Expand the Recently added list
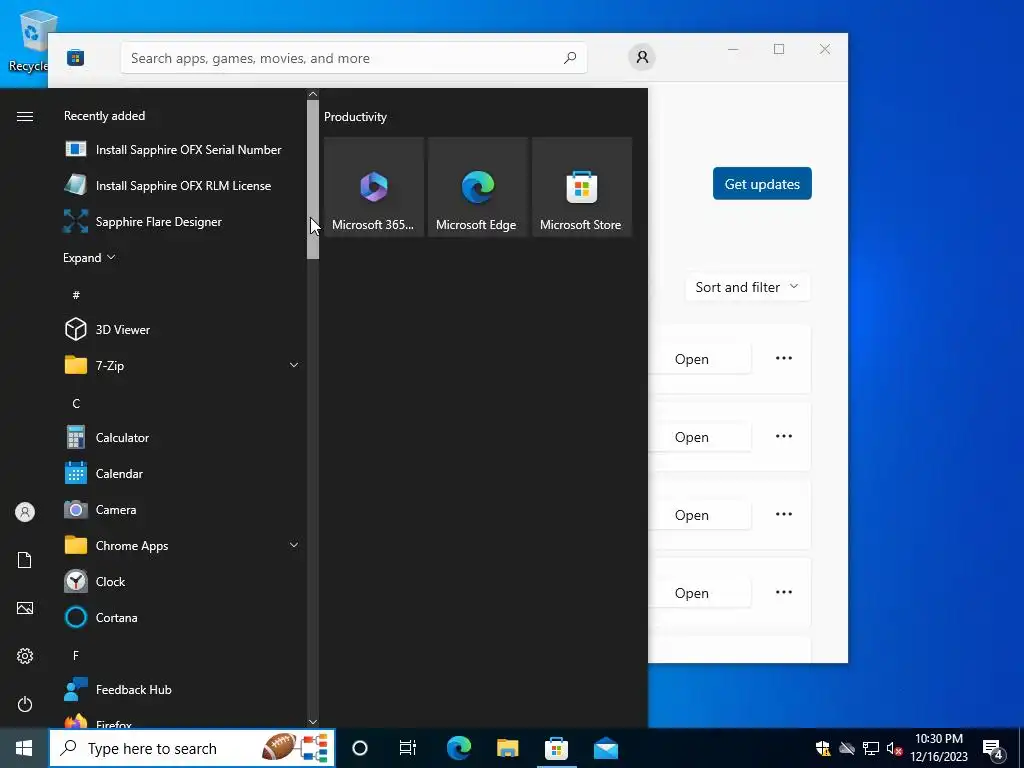1024x768 pixels. tap(89, 257)
